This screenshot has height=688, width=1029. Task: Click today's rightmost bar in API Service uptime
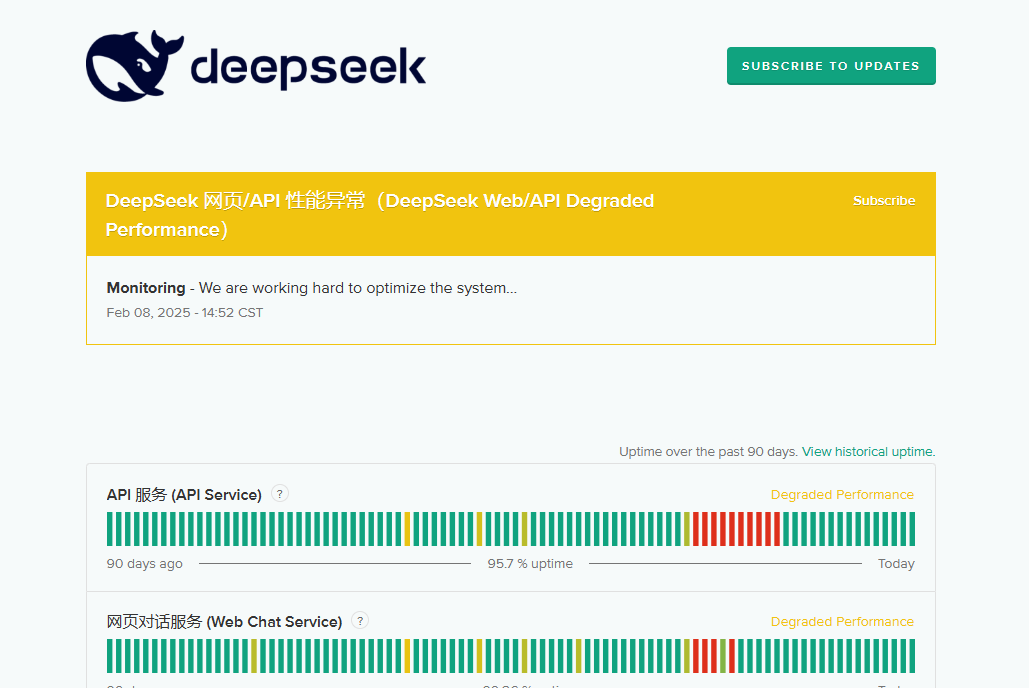(911, 529)
